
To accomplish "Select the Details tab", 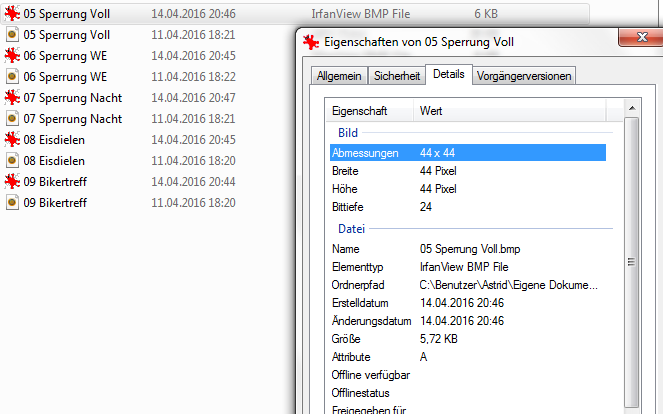I will [449, 75].
